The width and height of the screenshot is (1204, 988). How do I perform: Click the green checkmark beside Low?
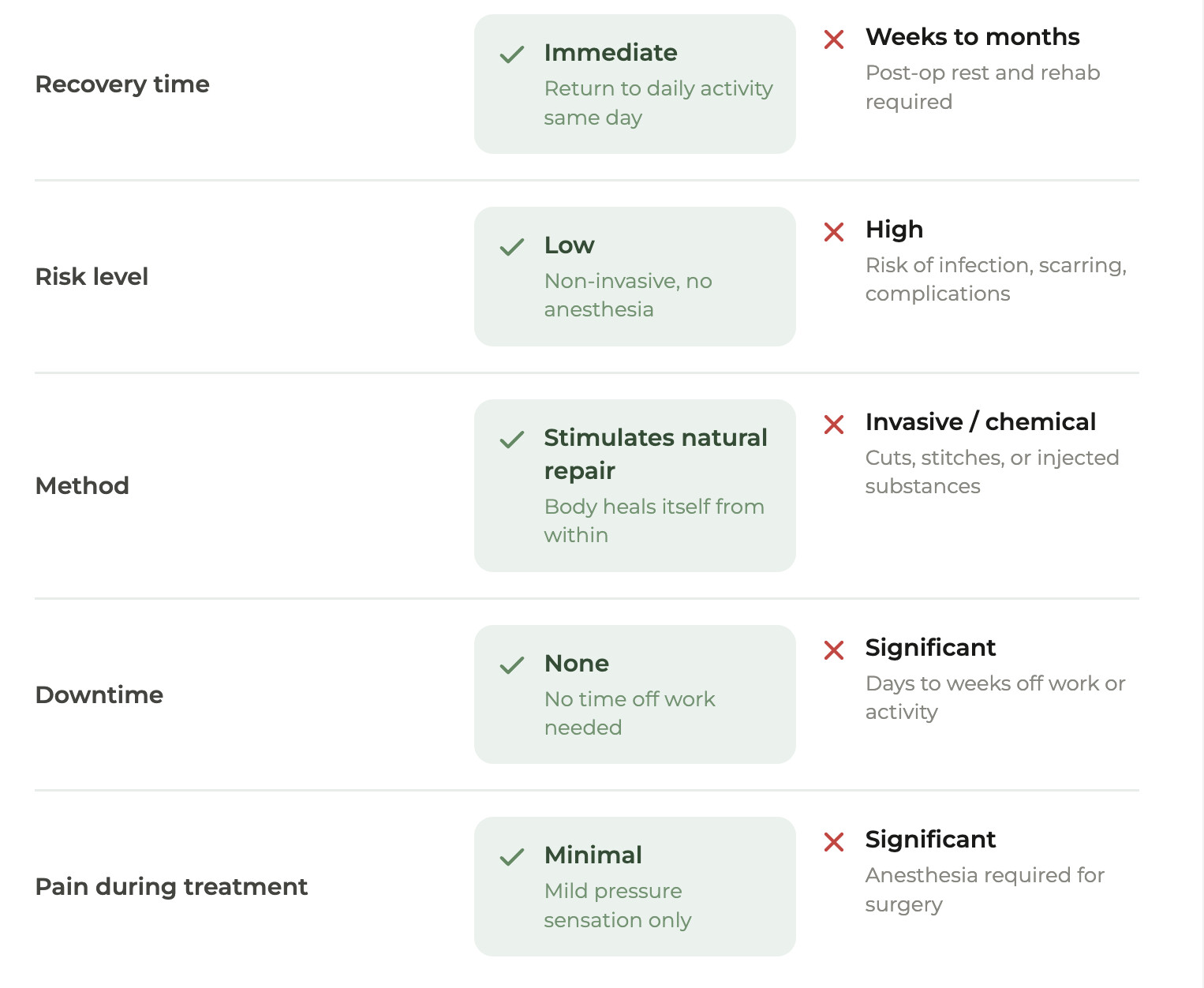click(x=512, y=247)
